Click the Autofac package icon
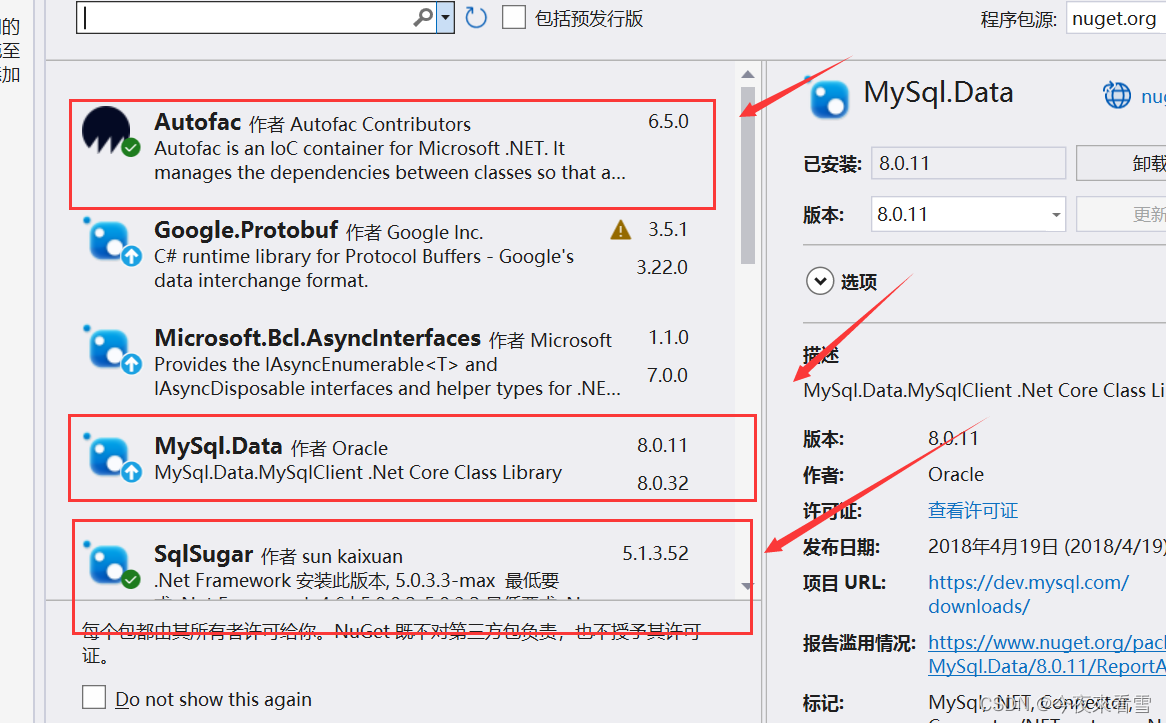Image resolution: width=1166 pixels, height=723 pixels. point(106,128)
